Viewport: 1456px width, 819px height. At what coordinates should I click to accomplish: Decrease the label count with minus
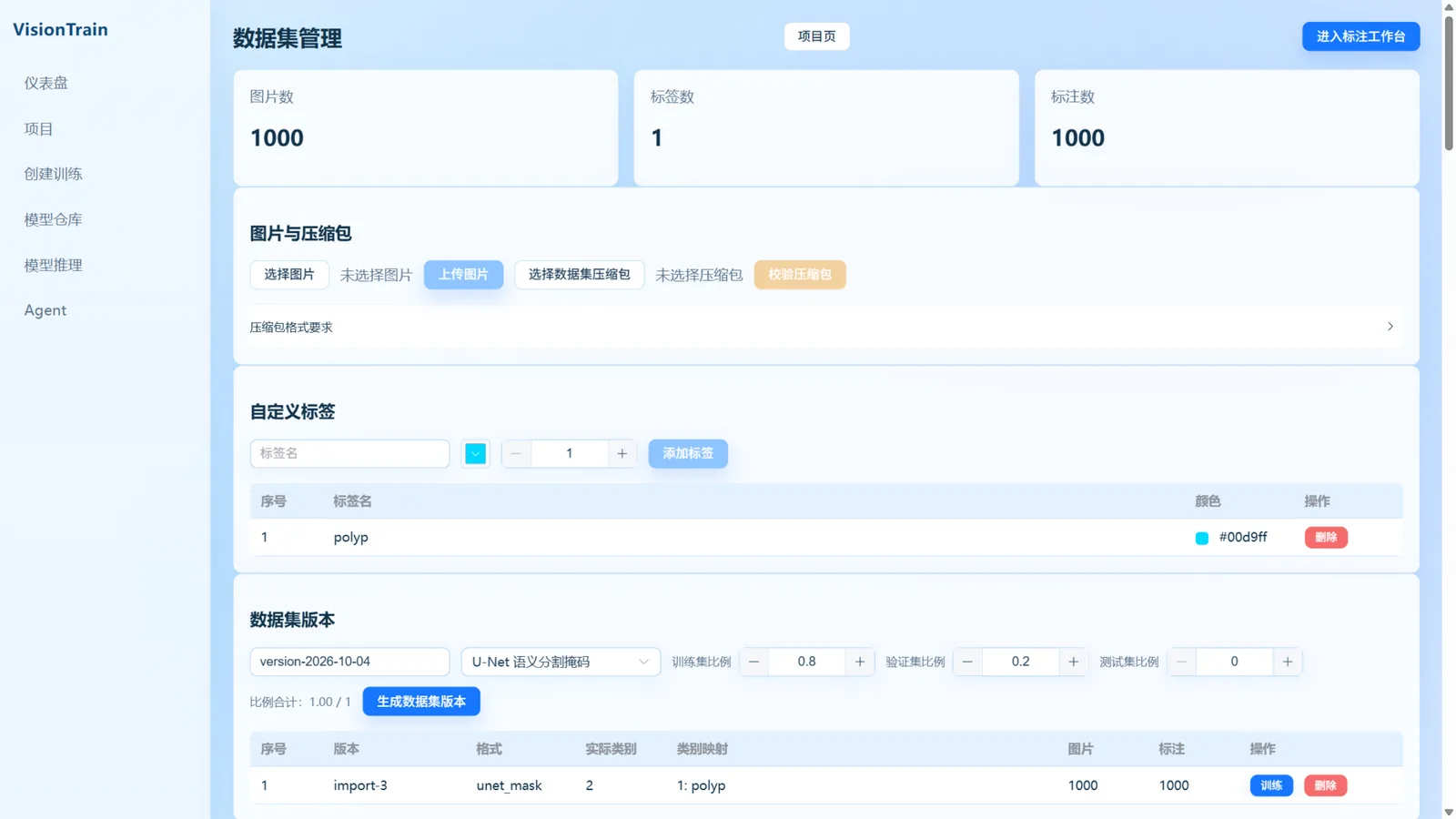[516, 453]
